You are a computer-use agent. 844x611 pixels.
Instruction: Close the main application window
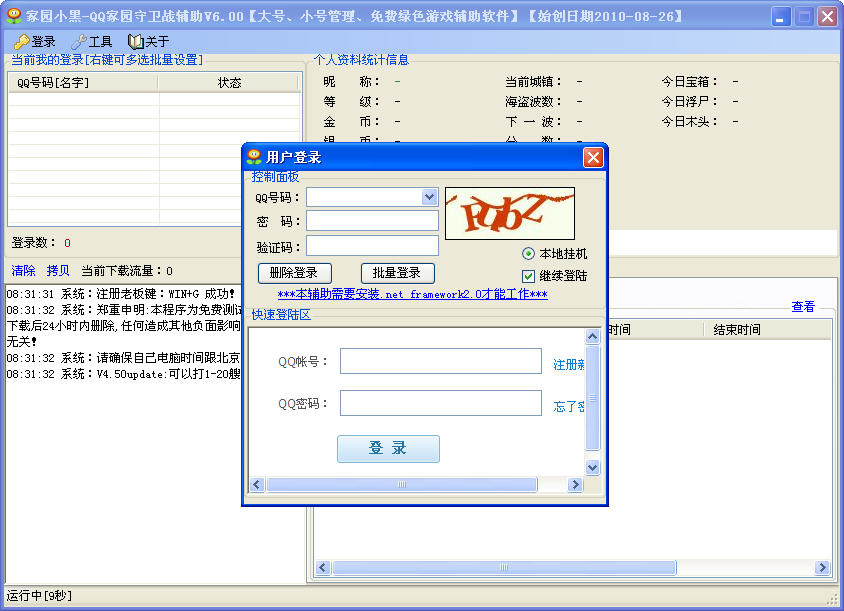point(827,17)
